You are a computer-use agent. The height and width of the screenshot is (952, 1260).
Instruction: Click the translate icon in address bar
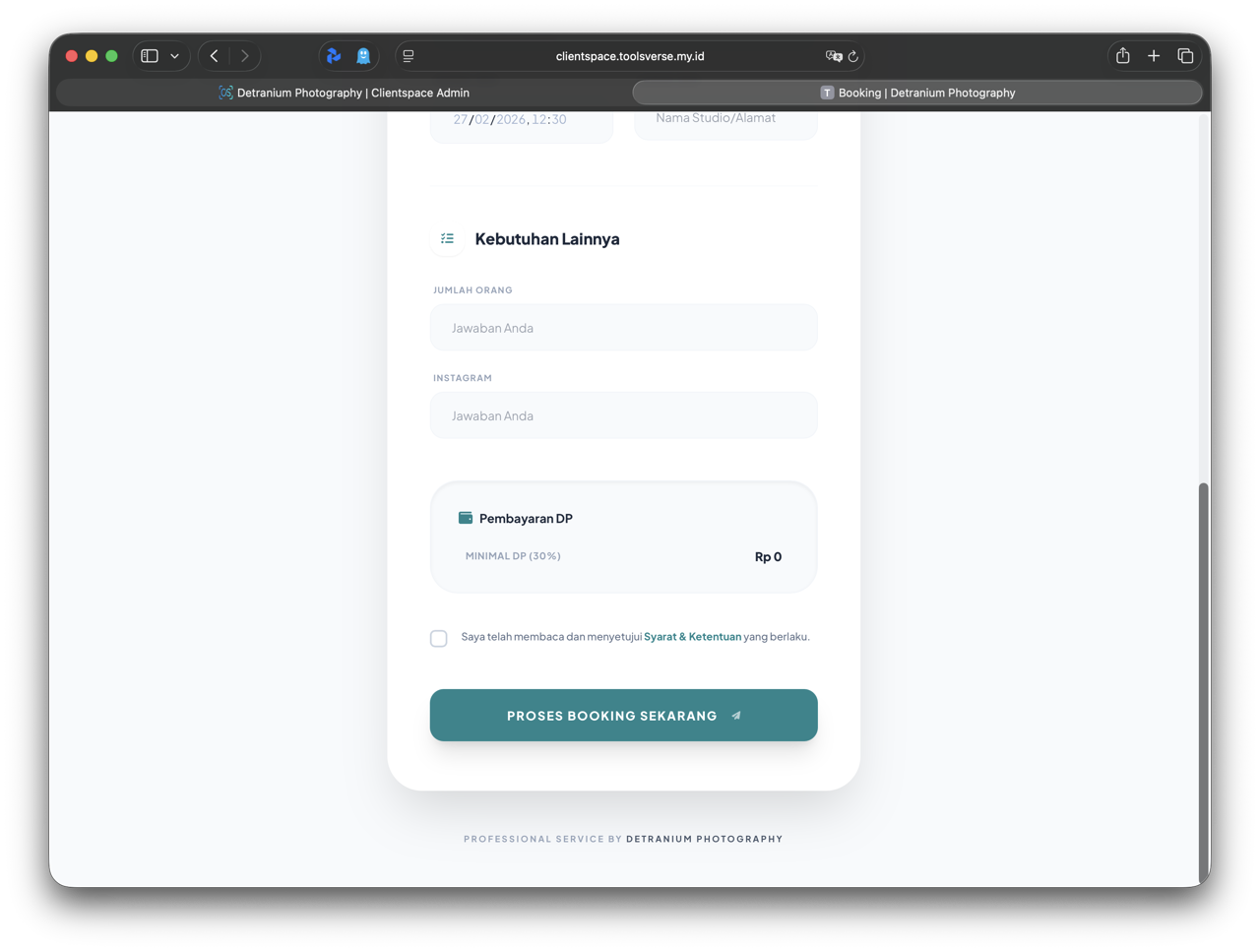833,56
